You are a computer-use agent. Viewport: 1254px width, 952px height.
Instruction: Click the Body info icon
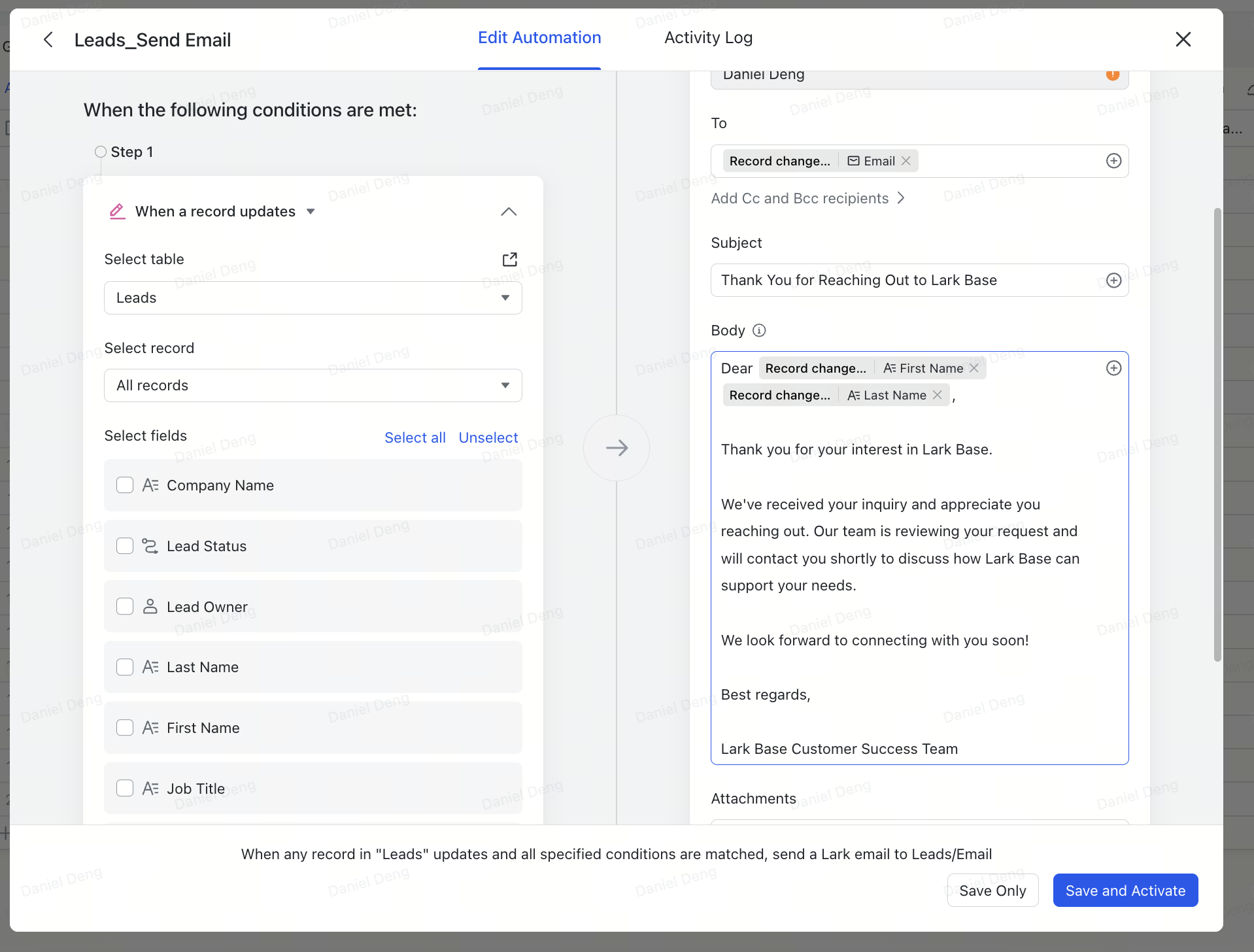tap(759, 331)
